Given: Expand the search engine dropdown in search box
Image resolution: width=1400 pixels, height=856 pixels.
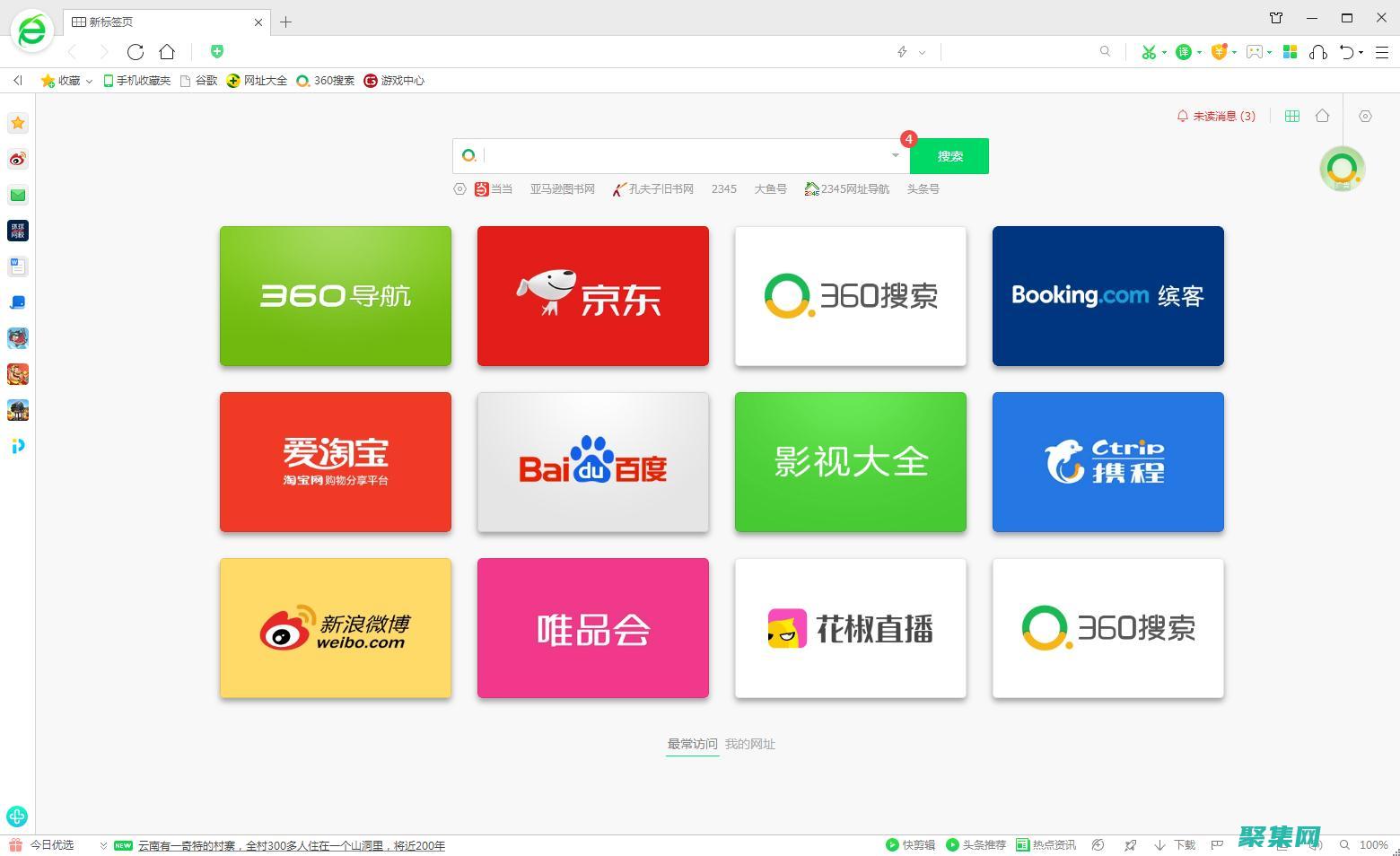Looking at the screenshot, I should point(894,155).
